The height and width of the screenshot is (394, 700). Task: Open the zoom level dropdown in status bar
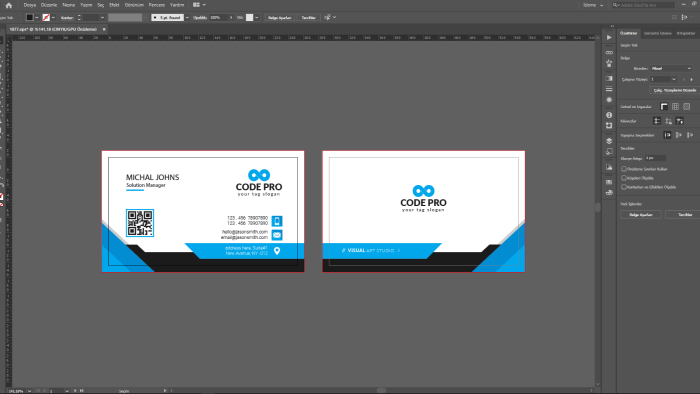29,391
